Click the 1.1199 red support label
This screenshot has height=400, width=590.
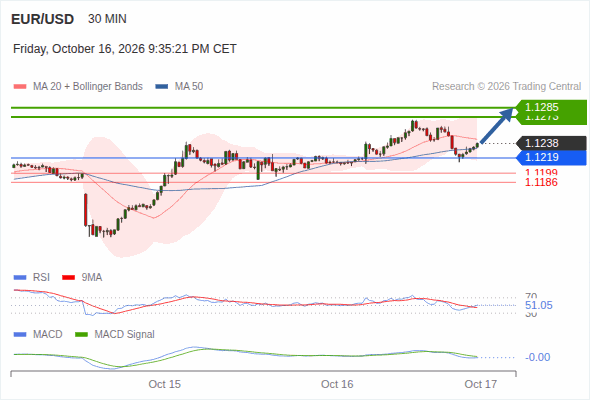click(541, 173)
